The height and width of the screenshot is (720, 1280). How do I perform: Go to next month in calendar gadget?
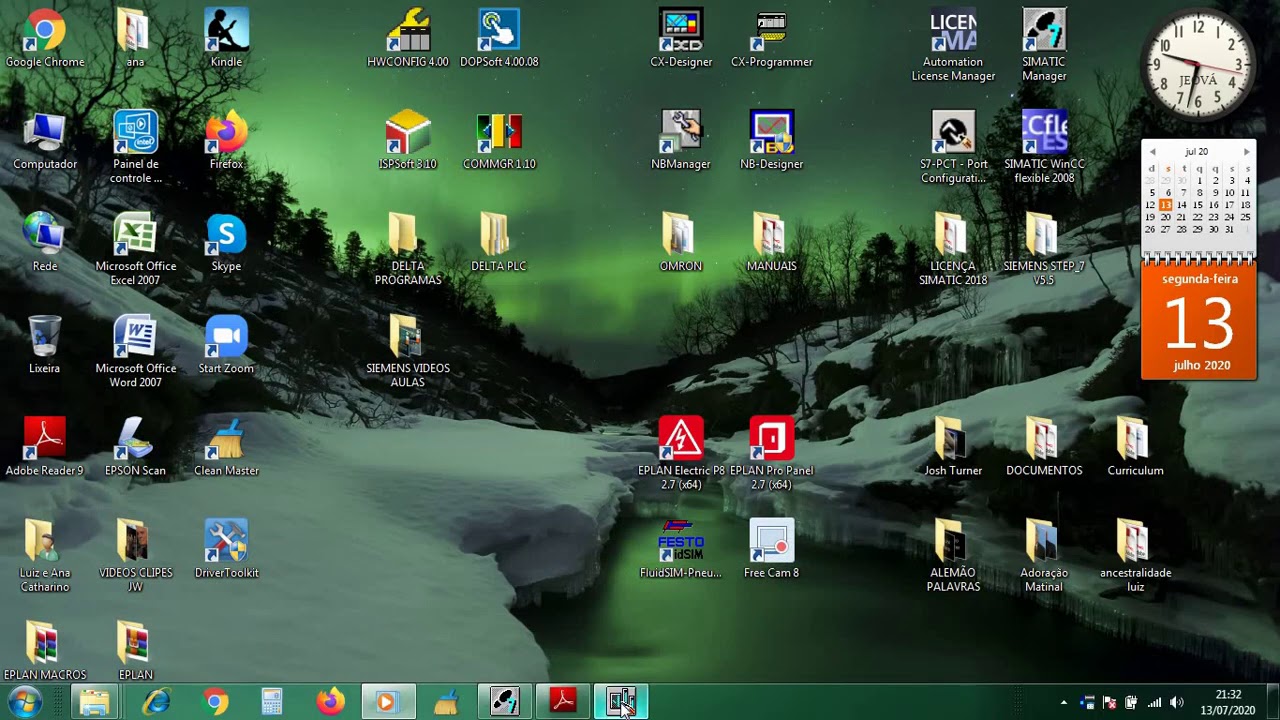pyautogui.click(x=1246, y=152)
